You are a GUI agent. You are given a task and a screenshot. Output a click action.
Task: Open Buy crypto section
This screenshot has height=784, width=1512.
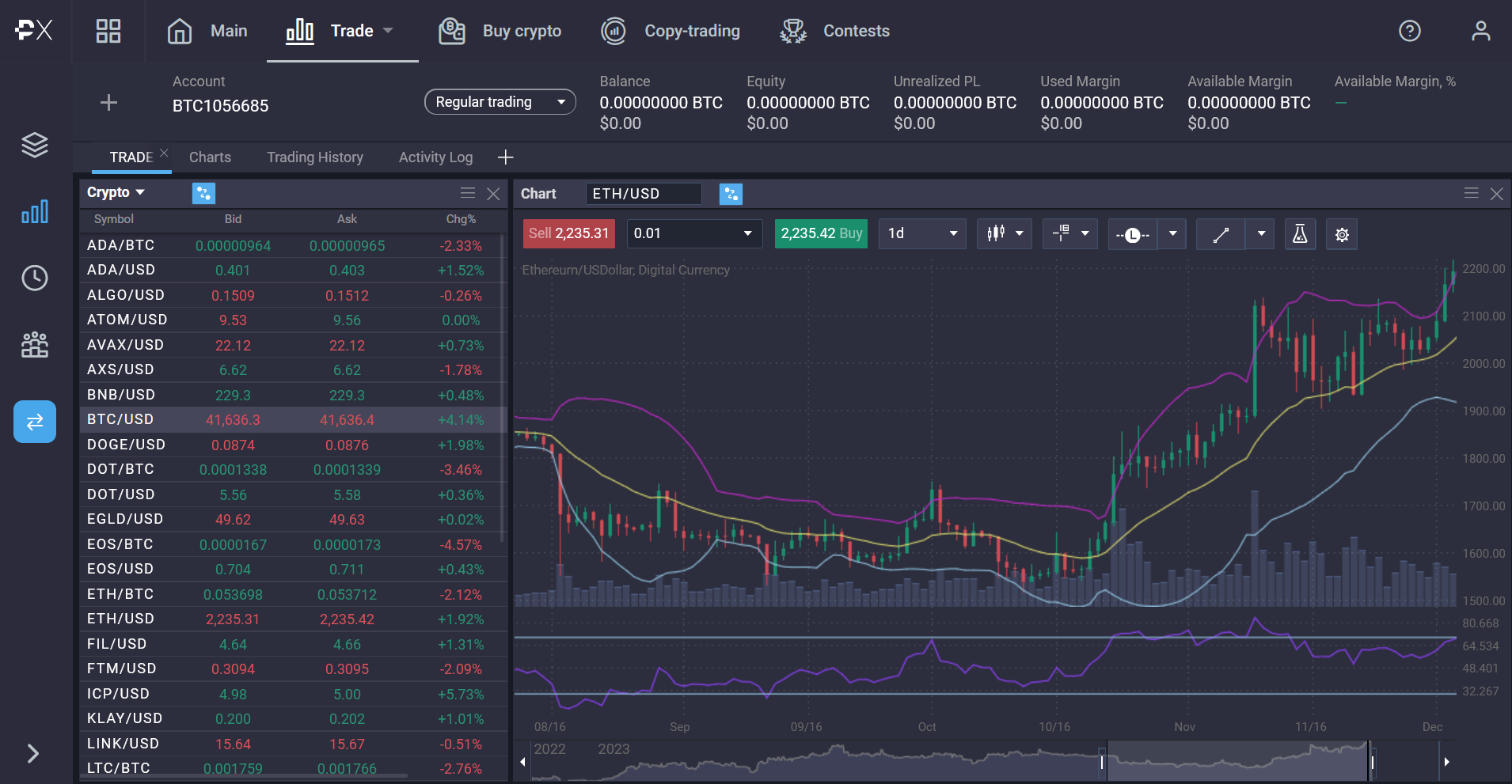pyautogui.click(x=500, y=31)
